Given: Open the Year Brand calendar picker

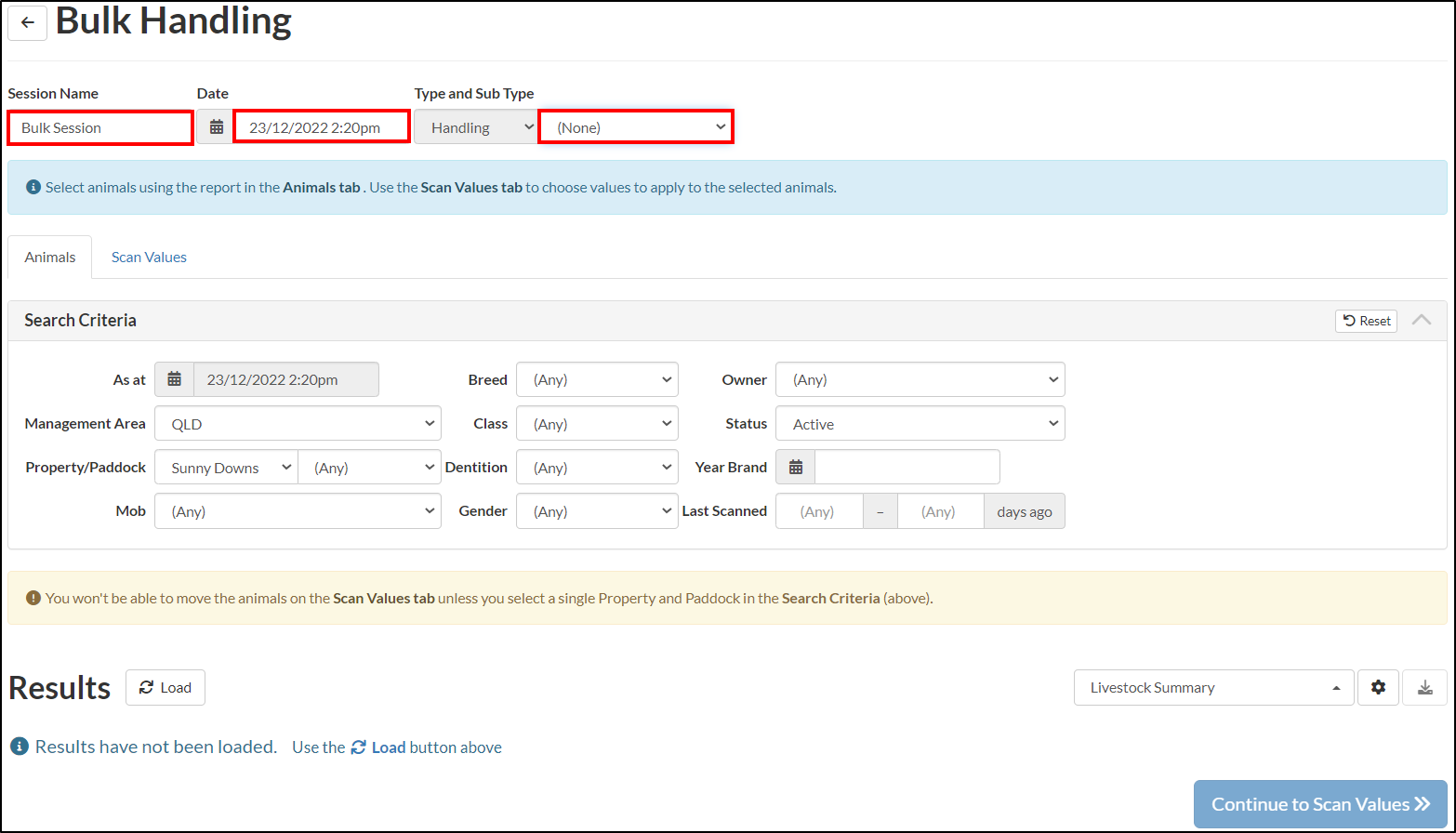Looking at the screenshot, I should click(x=795, y=467).
